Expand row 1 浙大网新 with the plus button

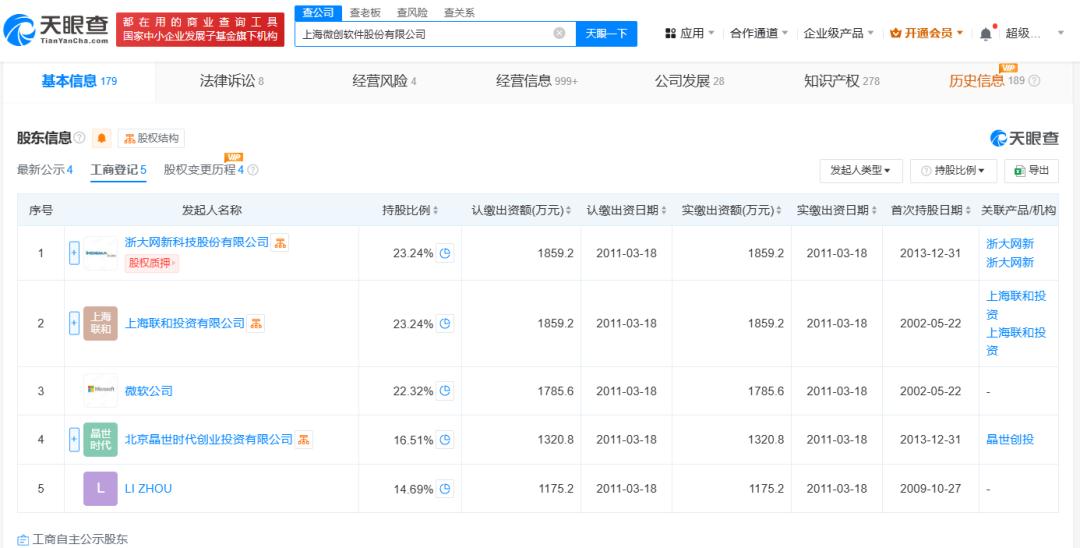tap(73, 253)
